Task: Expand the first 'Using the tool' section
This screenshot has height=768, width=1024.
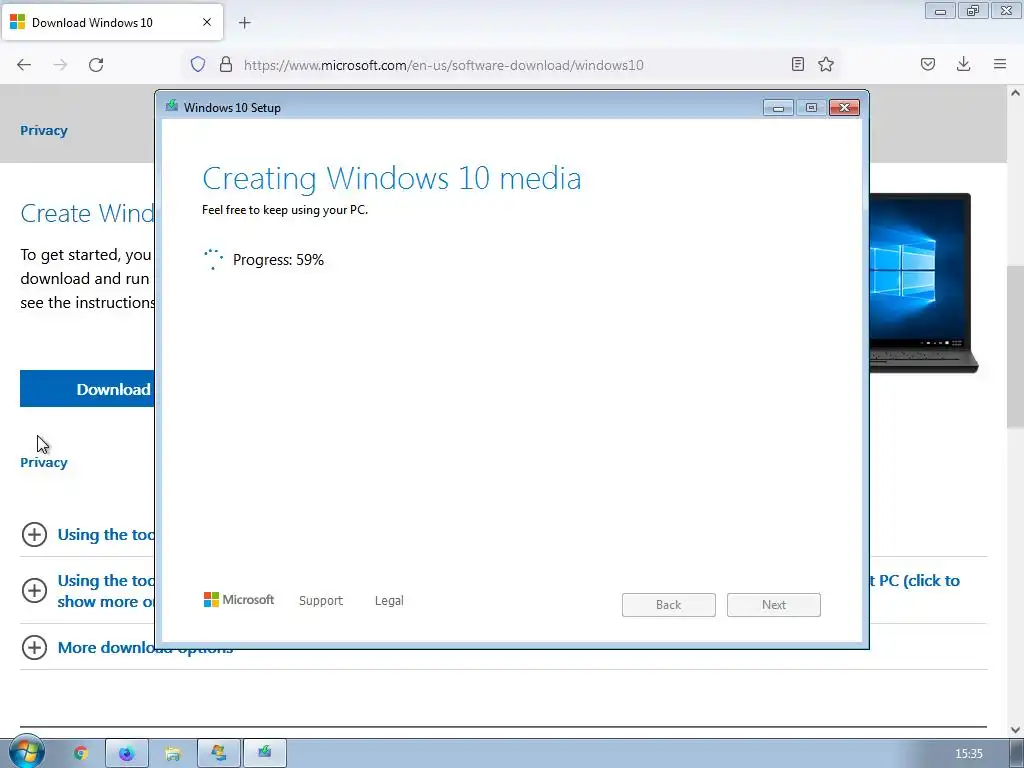Action: (34, 534)
